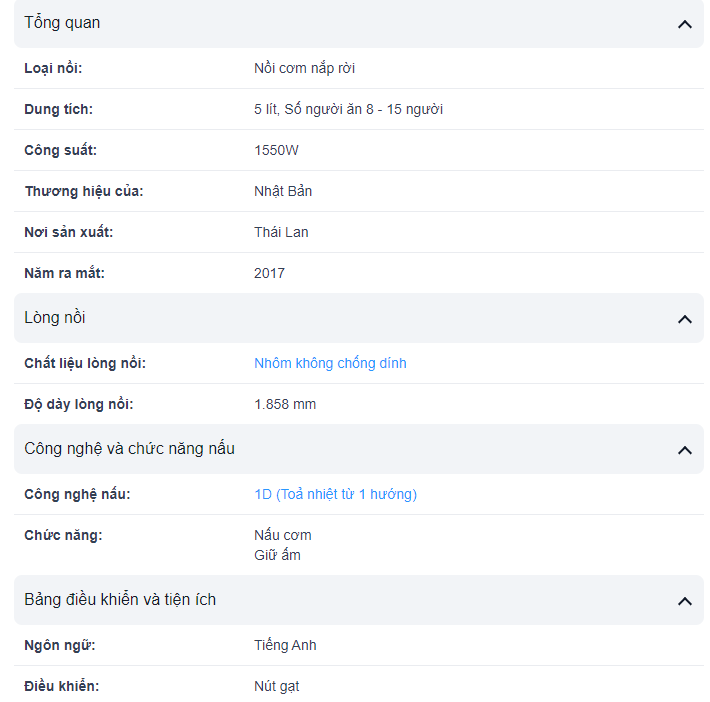Select the Công nghệ và chức năng nấu heading
The width and height of the screenshot is (710, 702).
click(x=130, y=449)
